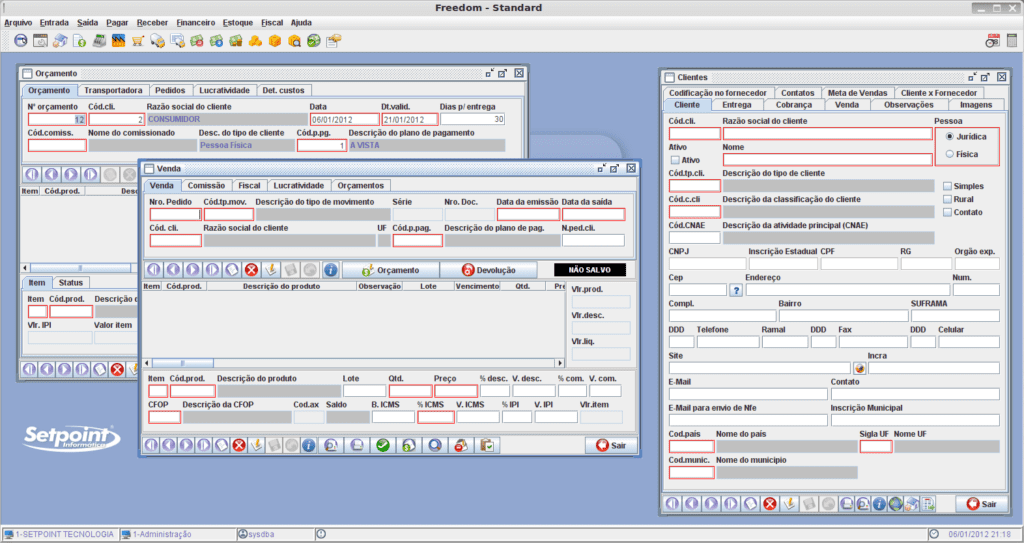Image resolution: width=1024 pixels, height=543 pixels.
Task: Check the Simples checkbox
Action: tap(948, 186)
